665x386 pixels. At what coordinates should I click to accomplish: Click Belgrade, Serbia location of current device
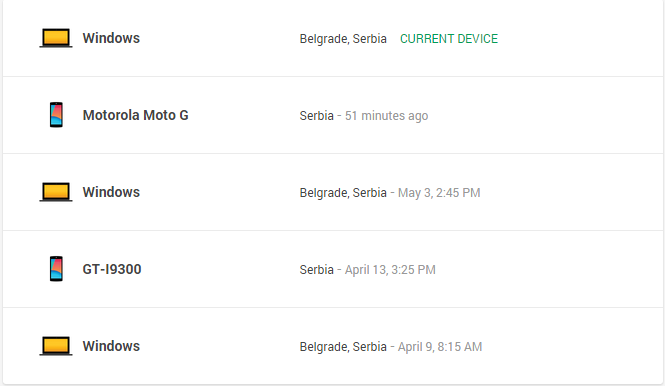coord(343,39)
